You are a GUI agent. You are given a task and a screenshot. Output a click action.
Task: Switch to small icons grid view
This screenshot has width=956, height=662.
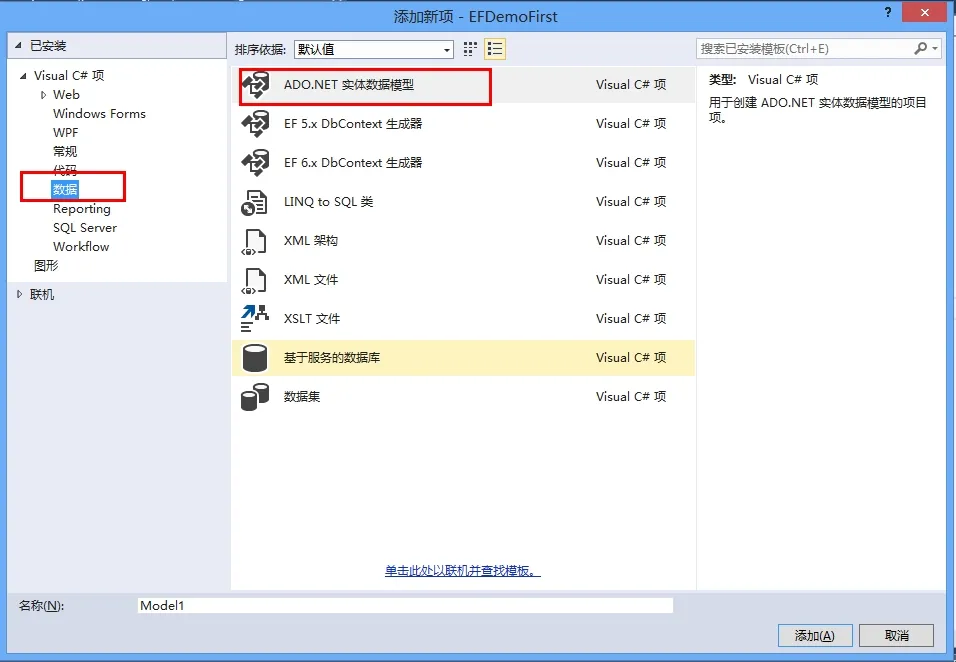469,49
